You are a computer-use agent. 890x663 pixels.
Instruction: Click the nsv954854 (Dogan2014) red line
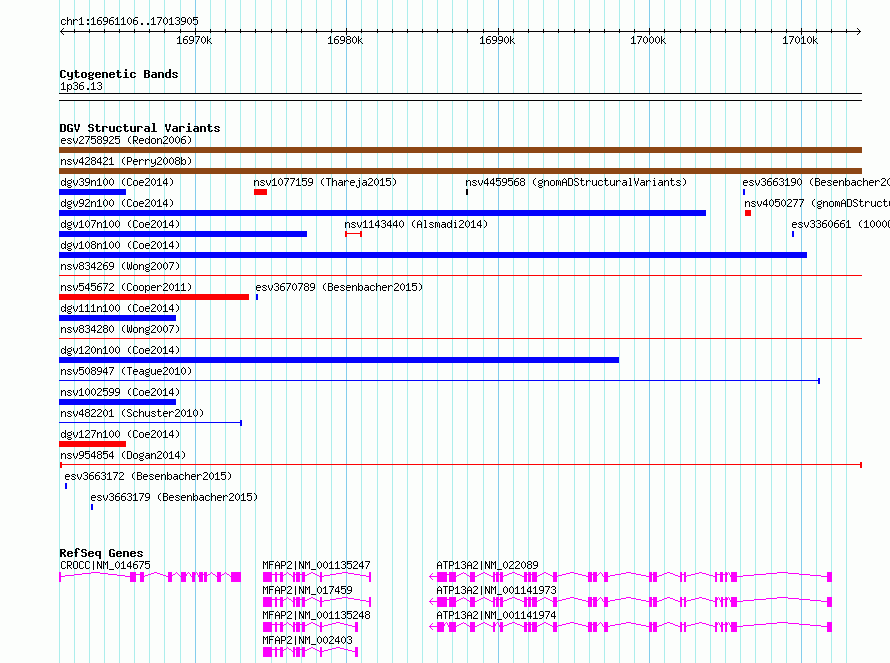click(x=460, y=465)
